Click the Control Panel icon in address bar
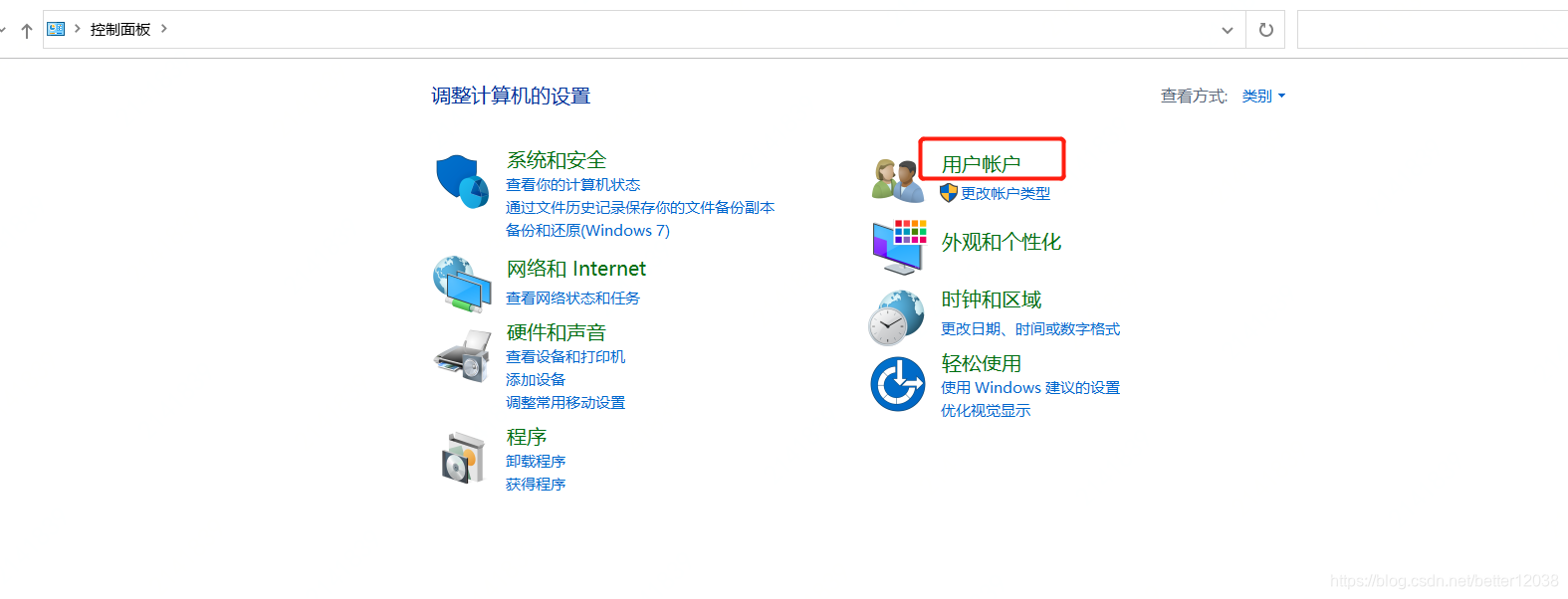 (56, 29)
